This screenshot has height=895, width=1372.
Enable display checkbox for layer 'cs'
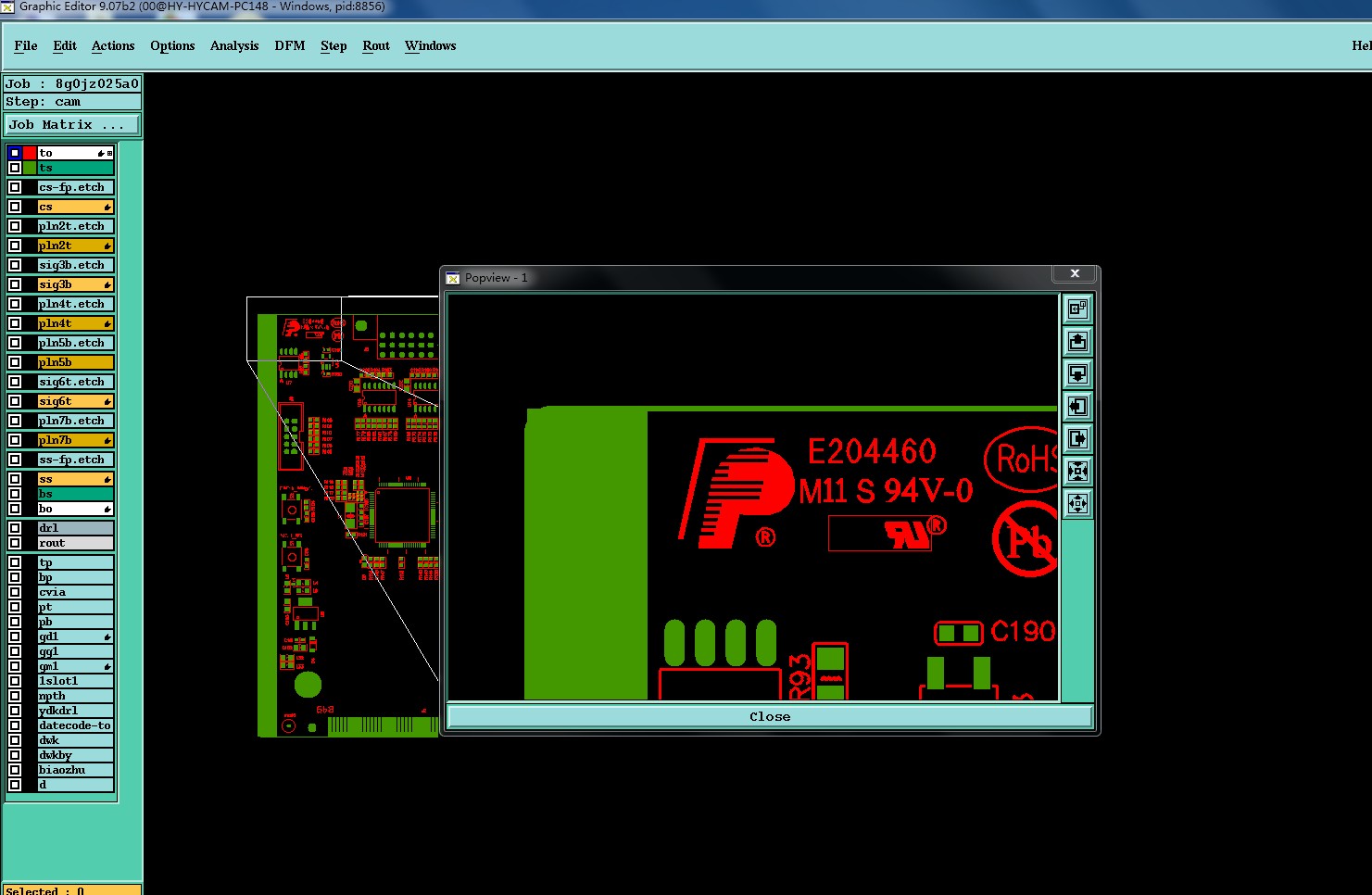pos(15,207)
